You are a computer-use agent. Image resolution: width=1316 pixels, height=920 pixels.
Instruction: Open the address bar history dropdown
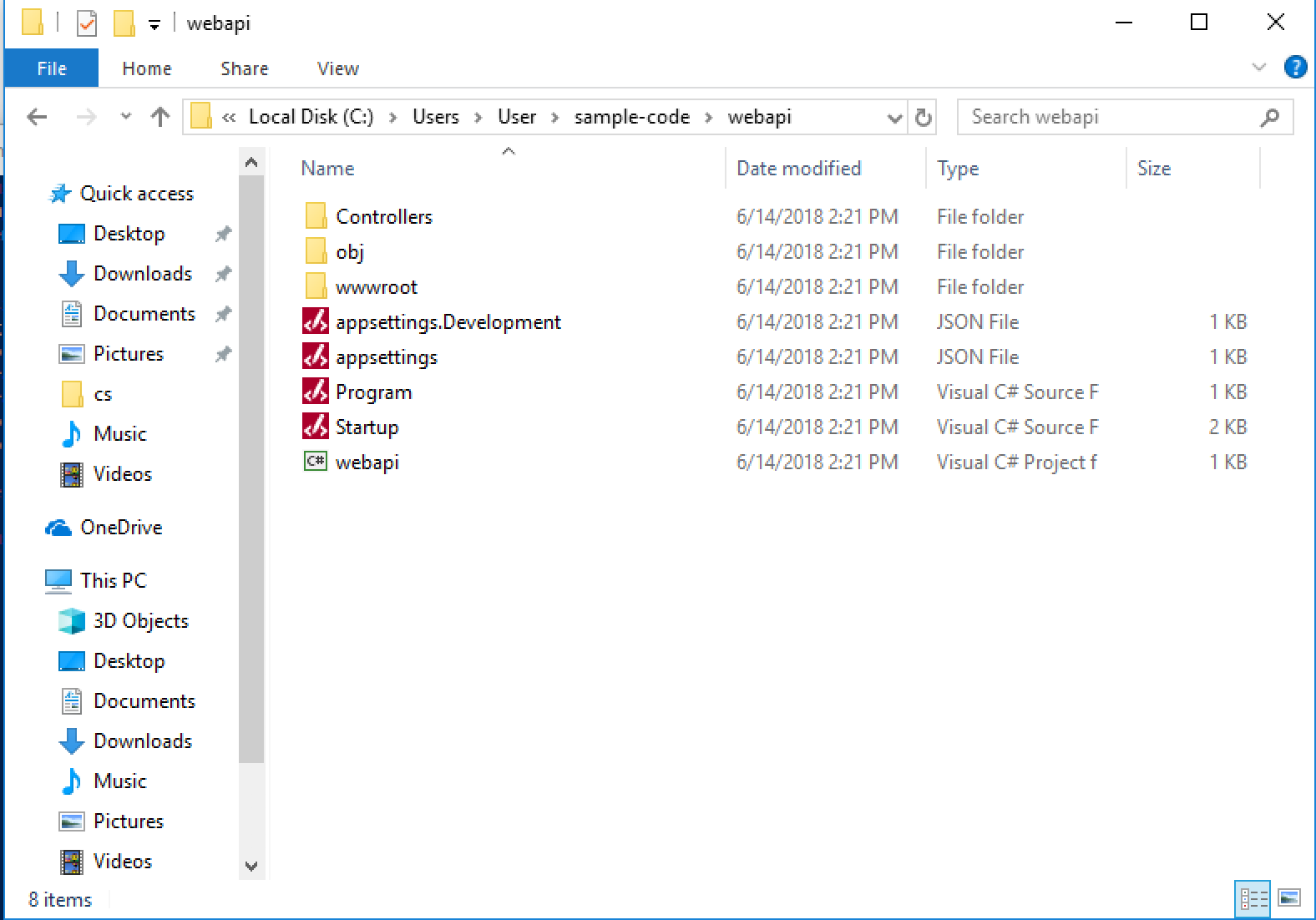tap(894, 118)
